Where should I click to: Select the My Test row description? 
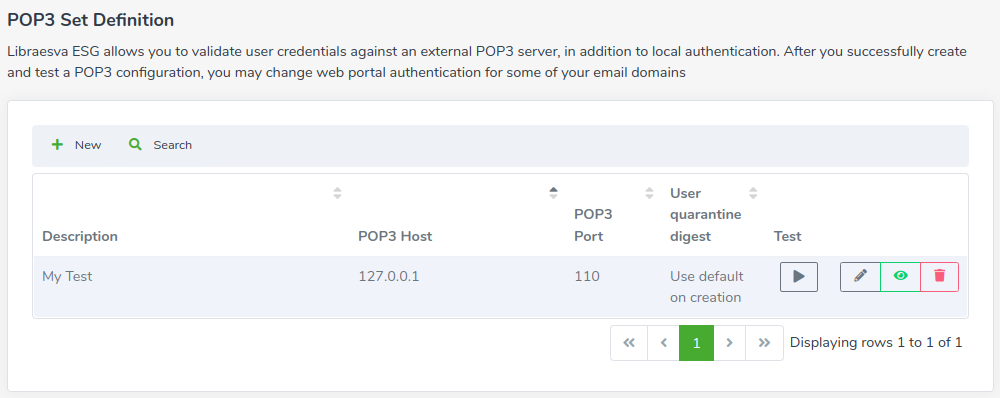coord(67,277)
